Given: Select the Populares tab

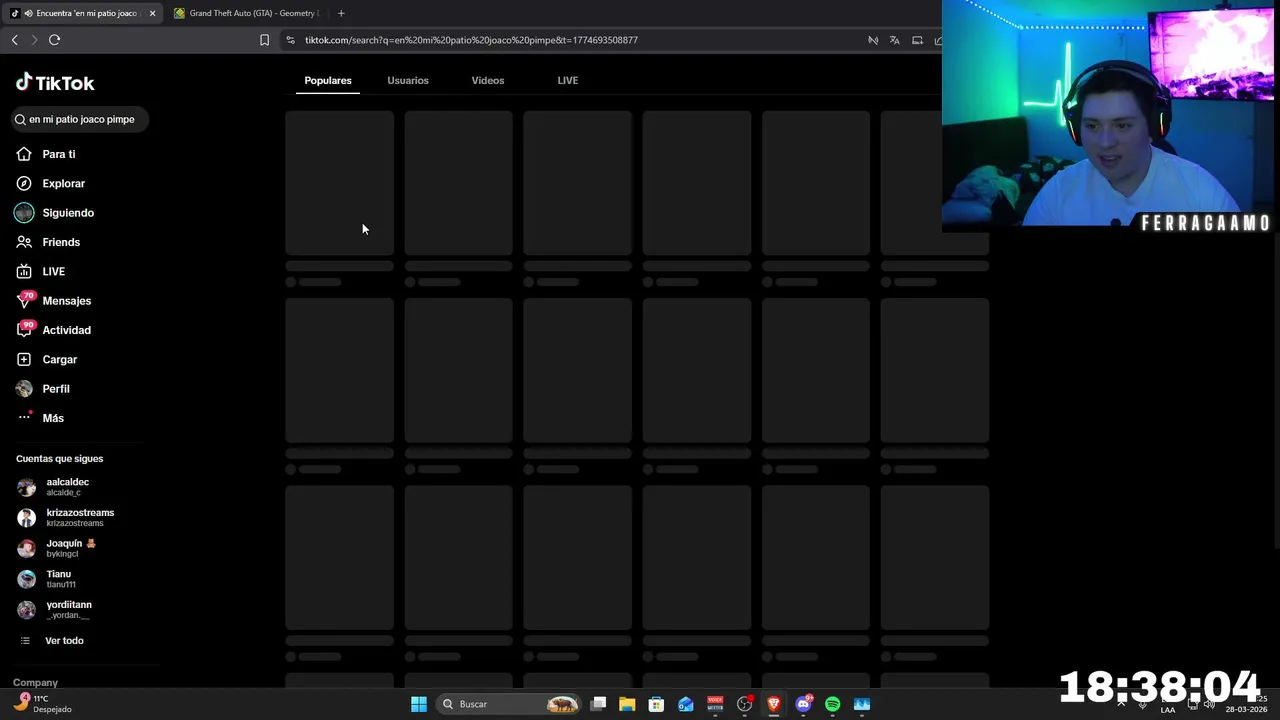Looking at the screenshot, I should click(x=328, y=80).
